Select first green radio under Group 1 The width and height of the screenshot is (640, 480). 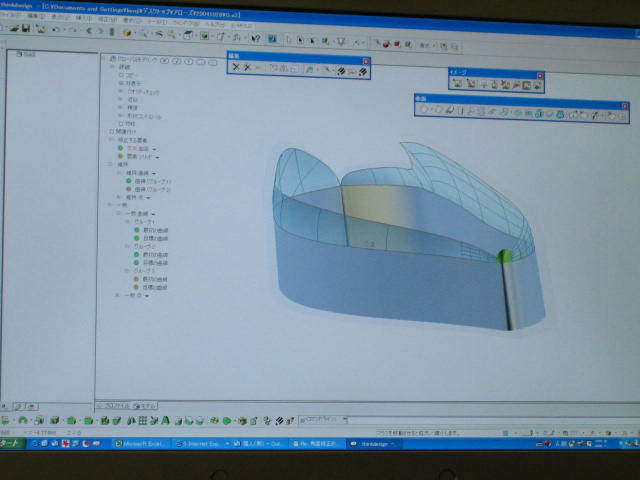[x=137, y=230]
